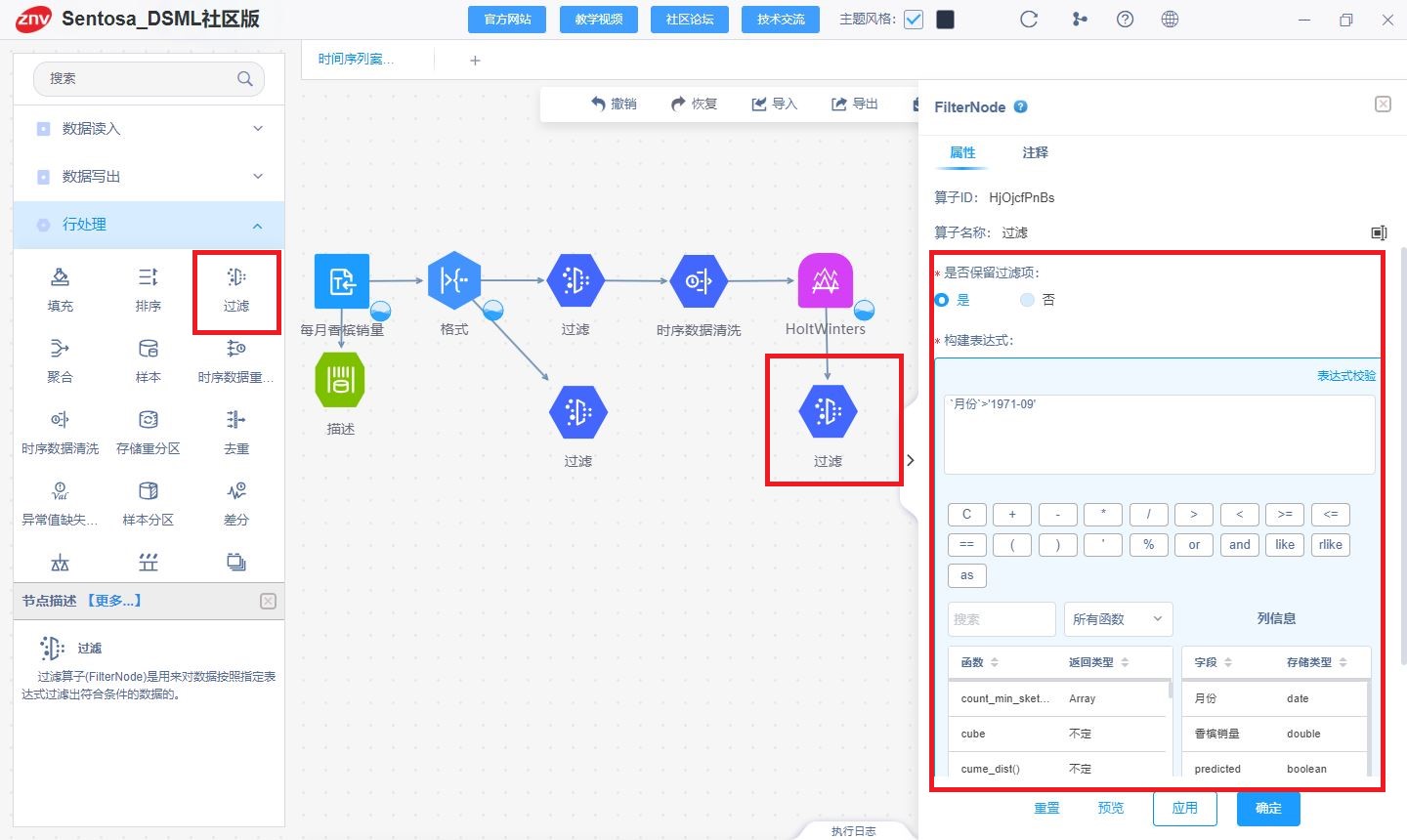Select the 填充 (fill) operator icon
Image resolution: width=1407 pixels, height=840 pixels.
click(60, 277)
